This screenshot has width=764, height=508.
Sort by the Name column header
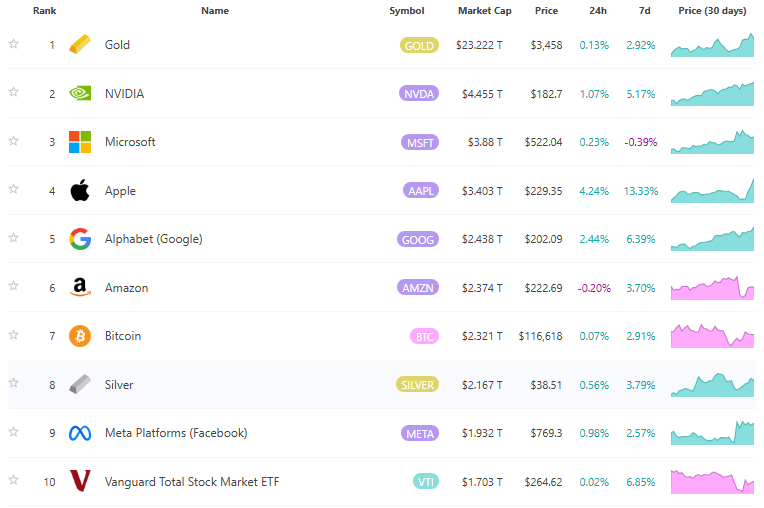point(215,11)
